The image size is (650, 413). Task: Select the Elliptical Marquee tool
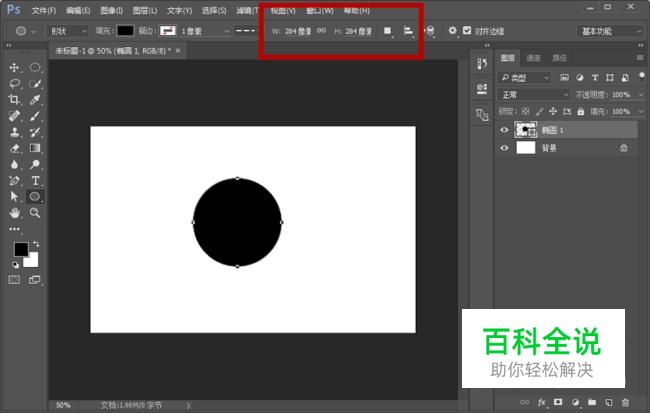35,68
